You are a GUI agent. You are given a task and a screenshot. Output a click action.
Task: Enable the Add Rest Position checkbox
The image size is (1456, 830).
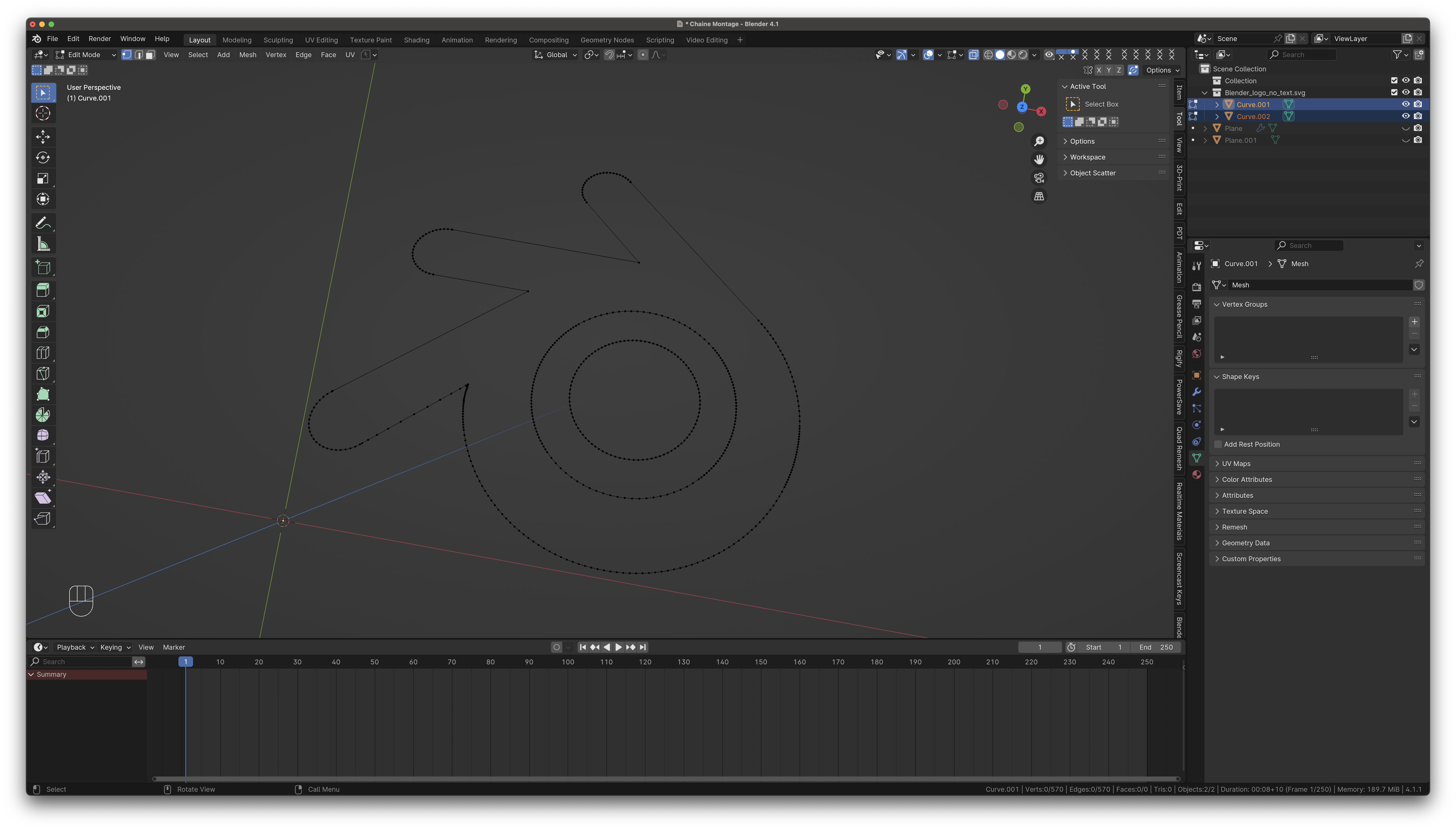[1218, 445]
